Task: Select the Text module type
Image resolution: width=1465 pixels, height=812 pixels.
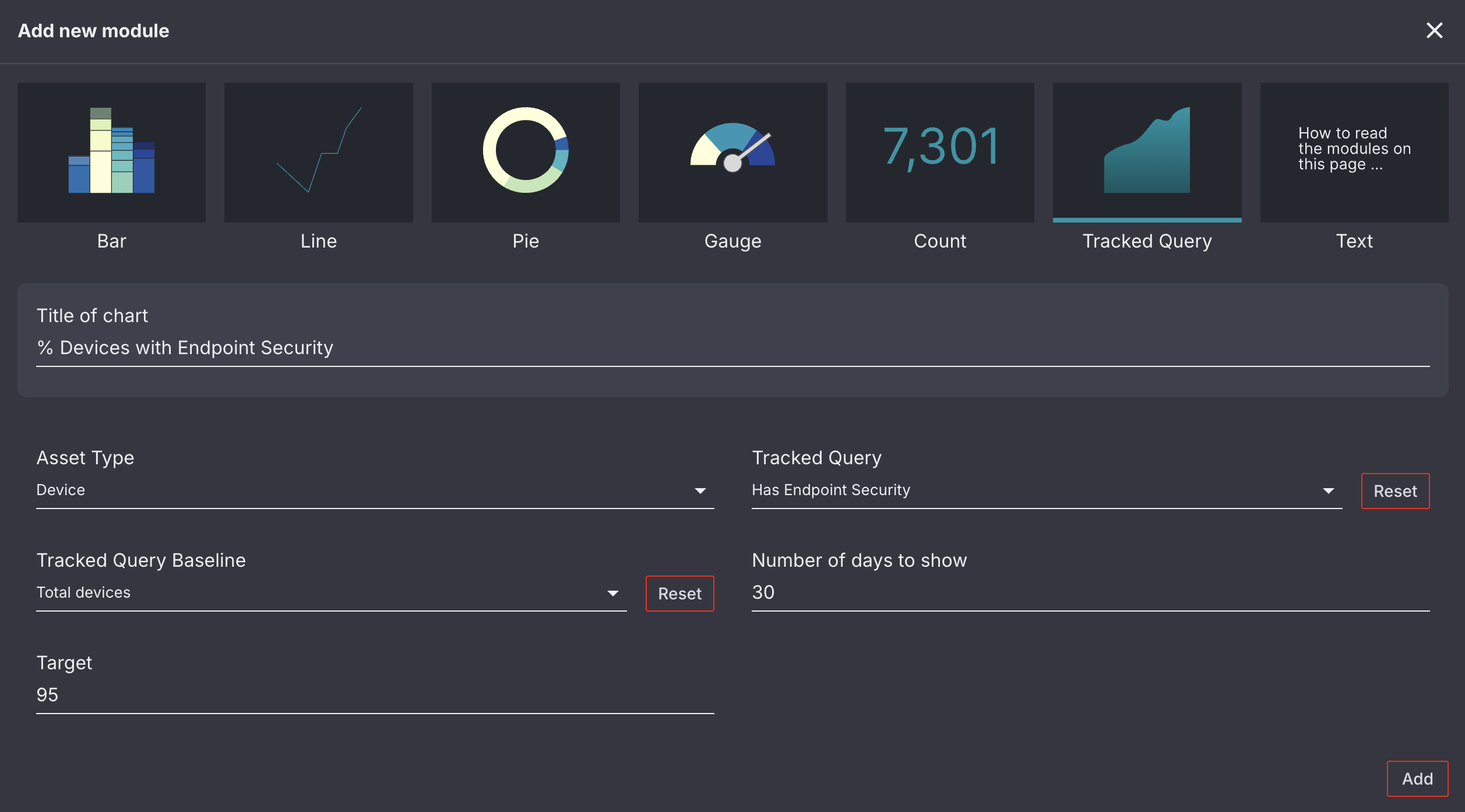Action: tap(1354, 153)
